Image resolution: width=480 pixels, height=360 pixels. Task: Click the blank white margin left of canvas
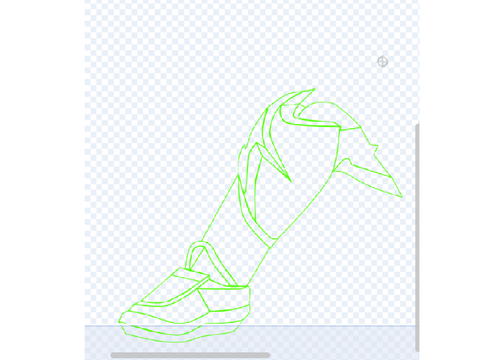pos(42,180)
